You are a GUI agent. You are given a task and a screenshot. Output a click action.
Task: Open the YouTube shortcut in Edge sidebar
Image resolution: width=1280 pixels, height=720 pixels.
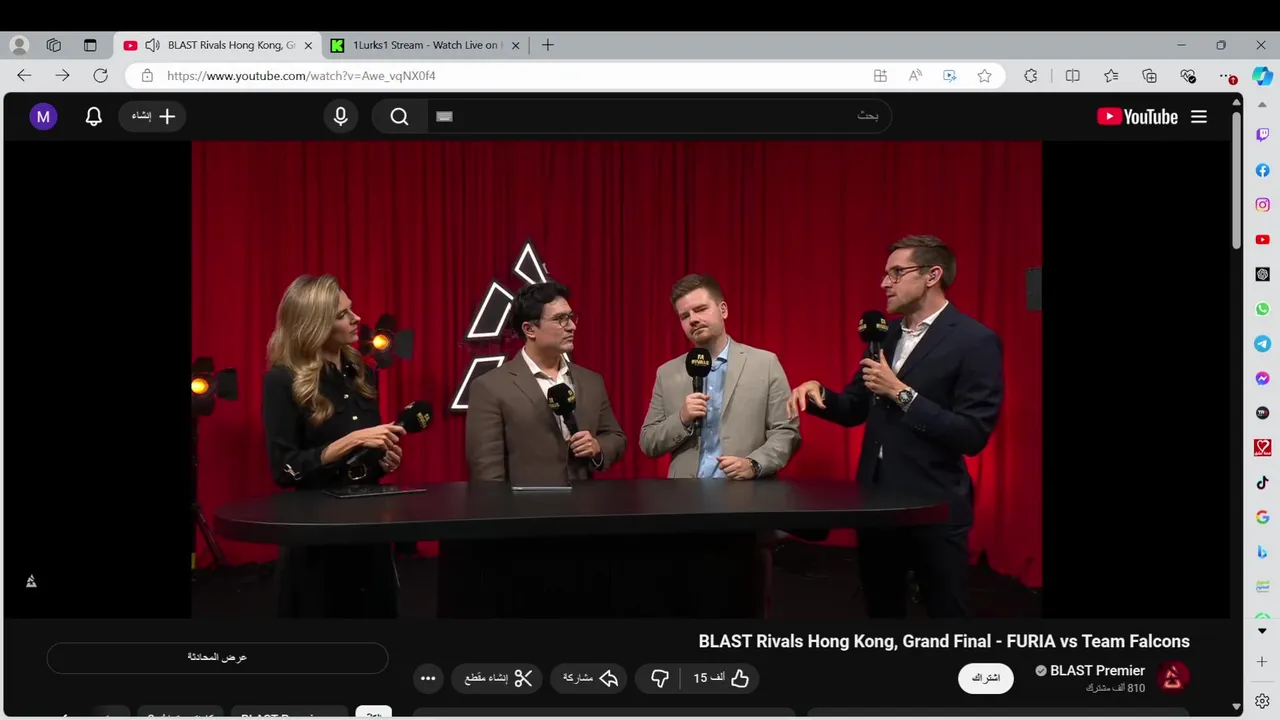[1262, 240]
